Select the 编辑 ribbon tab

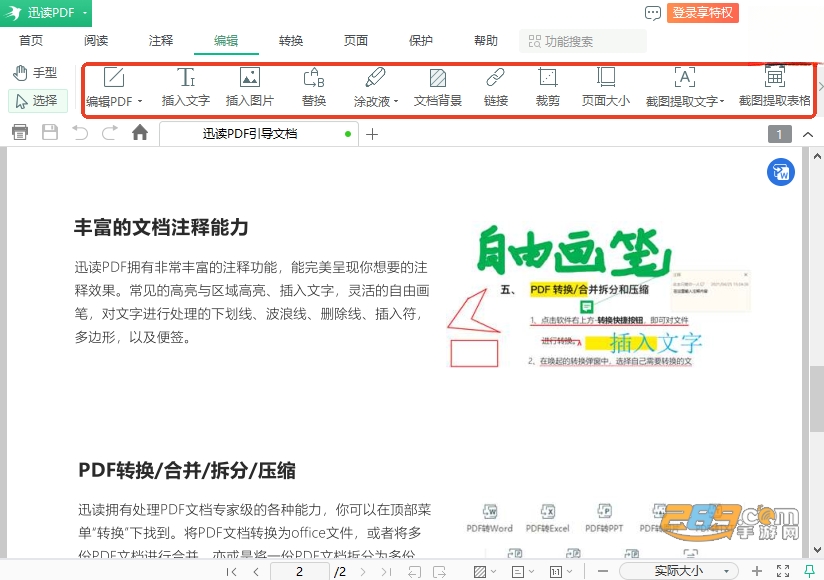tap(226, 40)
